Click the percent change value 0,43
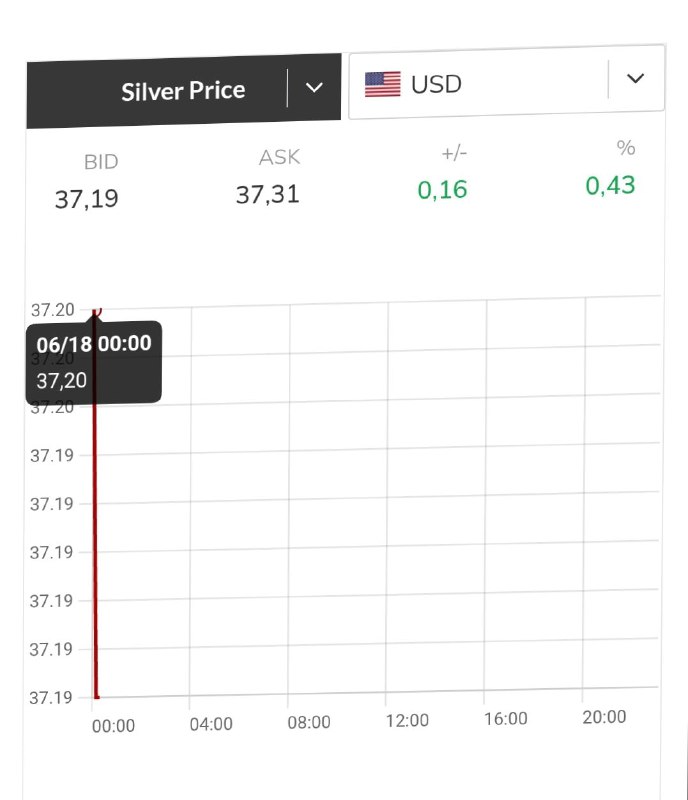The height and width of the screenshot is (800, 688). (610, 185)
